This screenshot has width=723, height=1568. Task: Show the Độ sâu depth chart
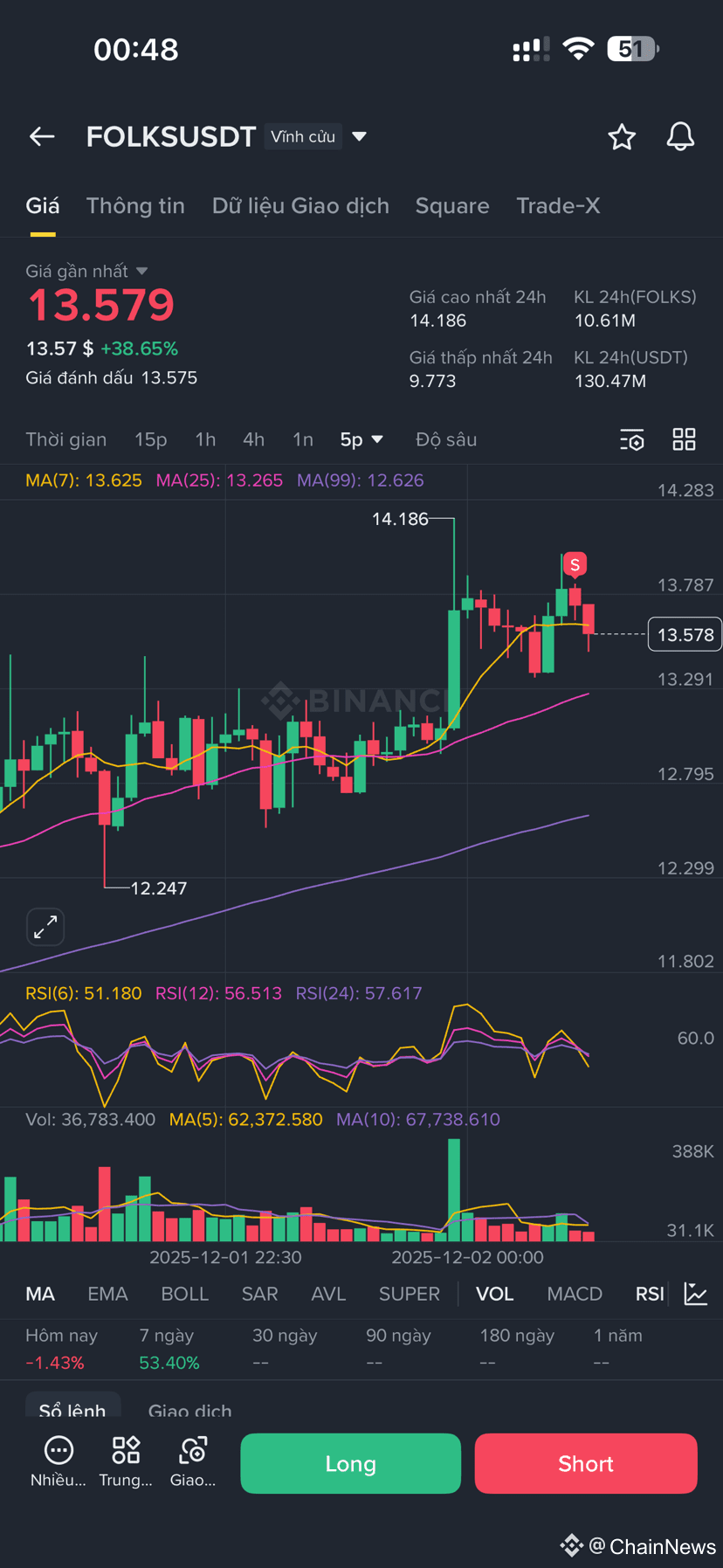click(x=446, y=439)
